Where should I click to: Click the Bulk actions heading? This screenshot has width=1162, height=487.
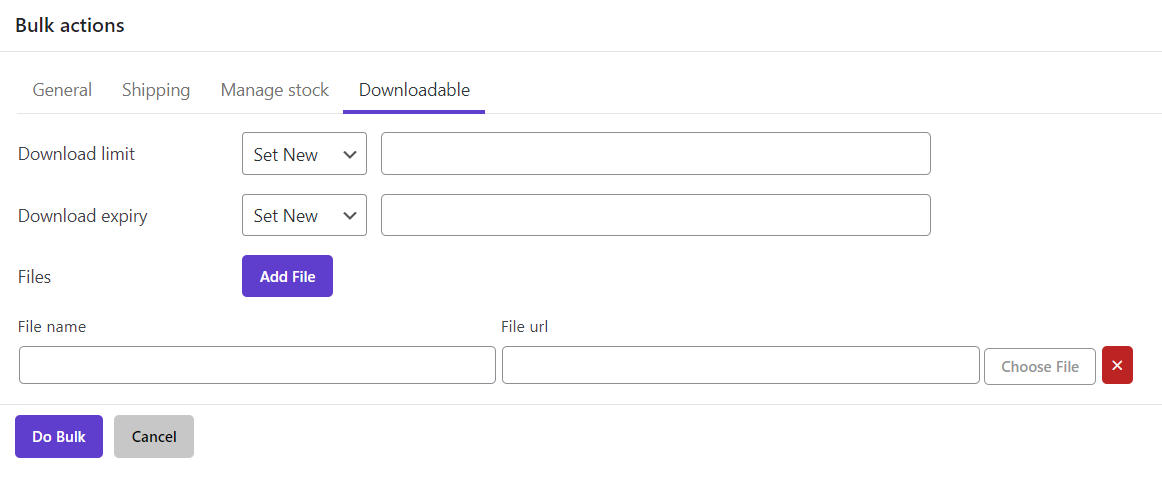pos(70,26)
